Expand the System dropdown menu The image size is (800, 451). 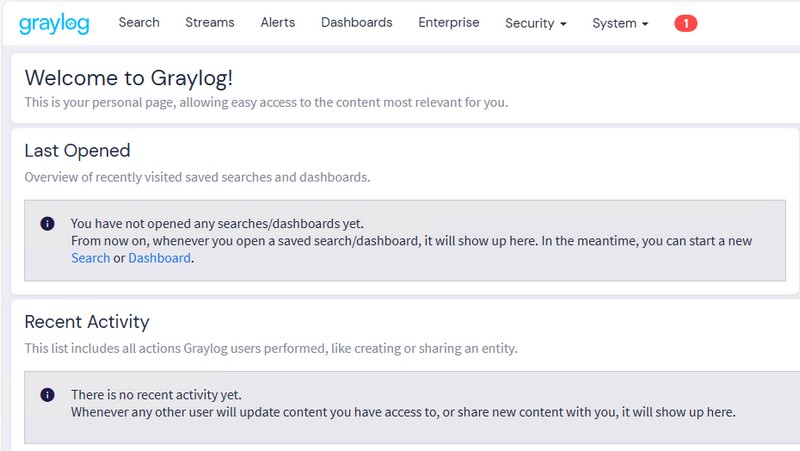(x=620, y=23)
